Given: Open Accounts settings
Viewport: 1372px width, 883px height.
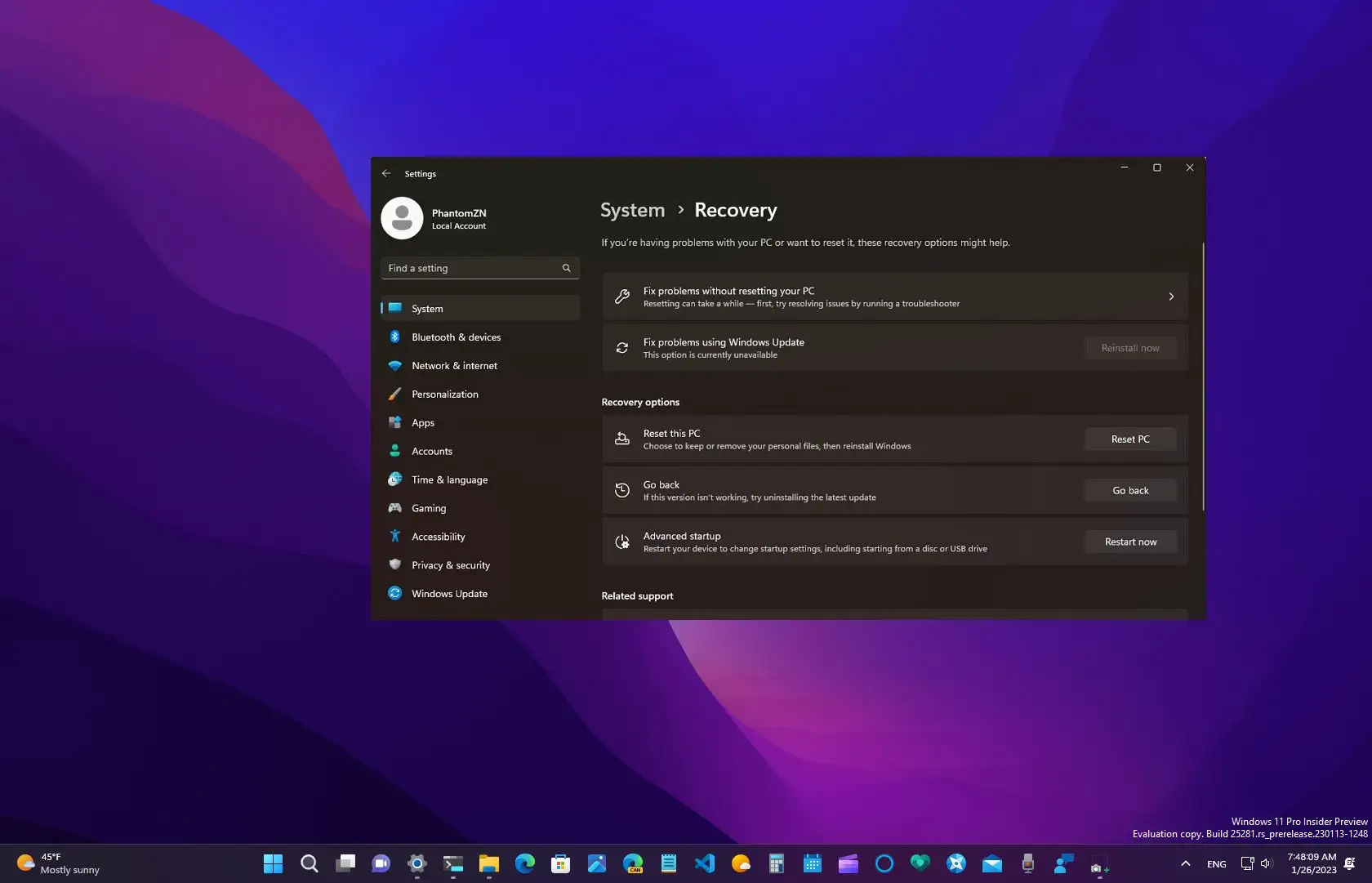Looking at the screenshot, I should click(x=480, y=451).
